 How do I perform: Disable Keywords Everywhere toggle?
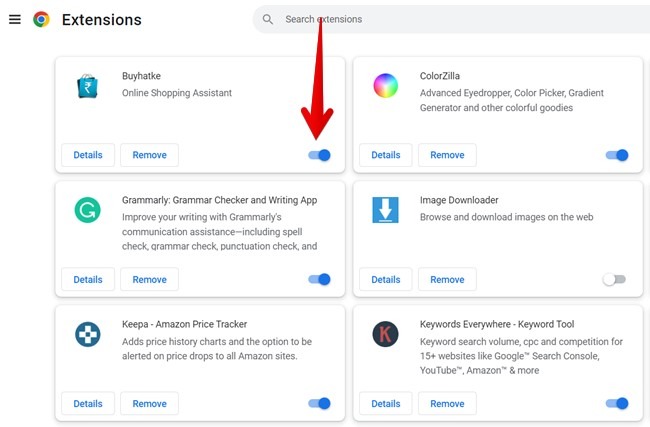point(617,403)
